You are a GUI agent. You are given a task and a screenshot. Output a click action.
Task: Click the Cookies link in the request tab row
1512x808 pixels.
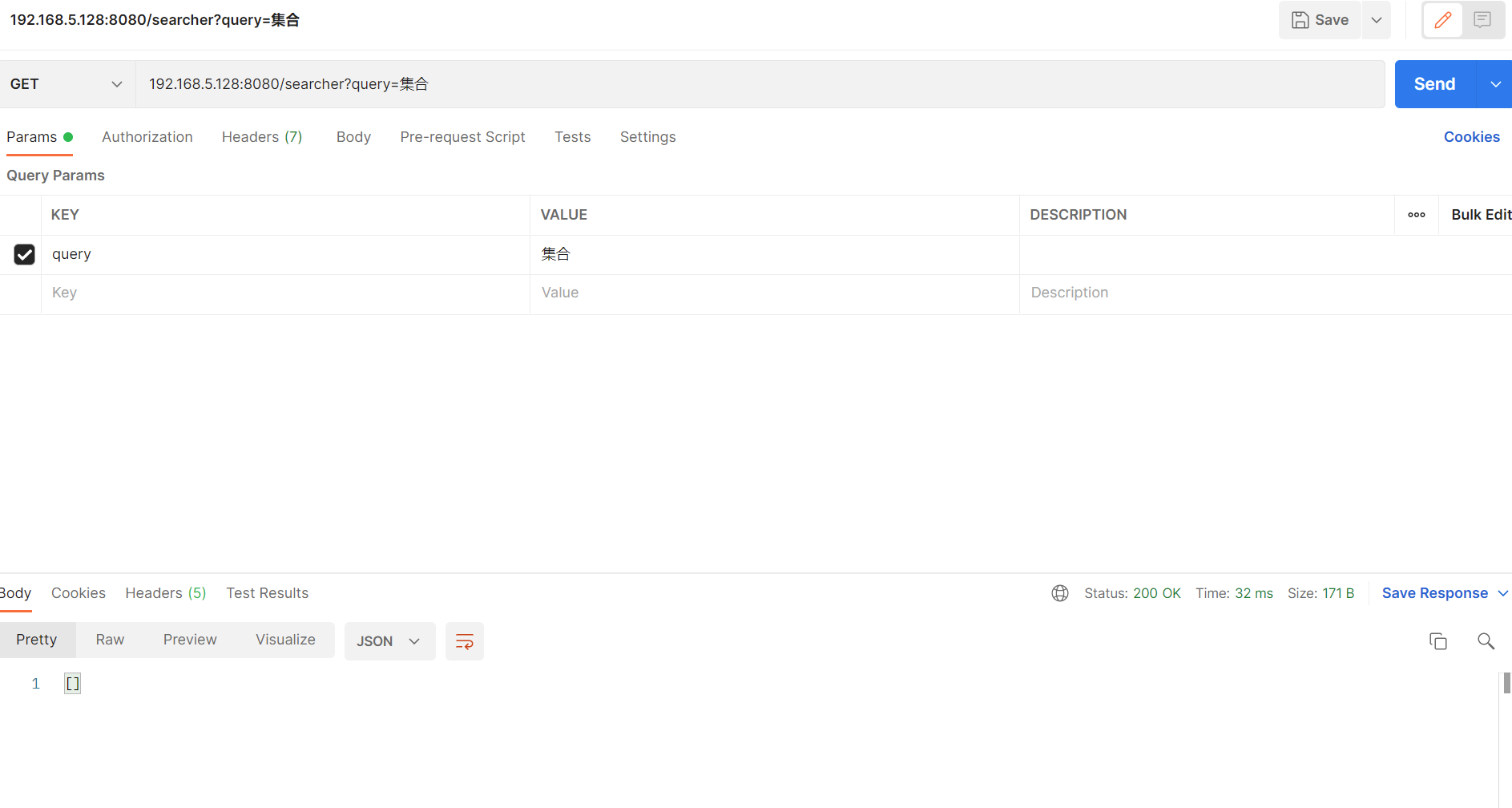(x=1471, y=137)
